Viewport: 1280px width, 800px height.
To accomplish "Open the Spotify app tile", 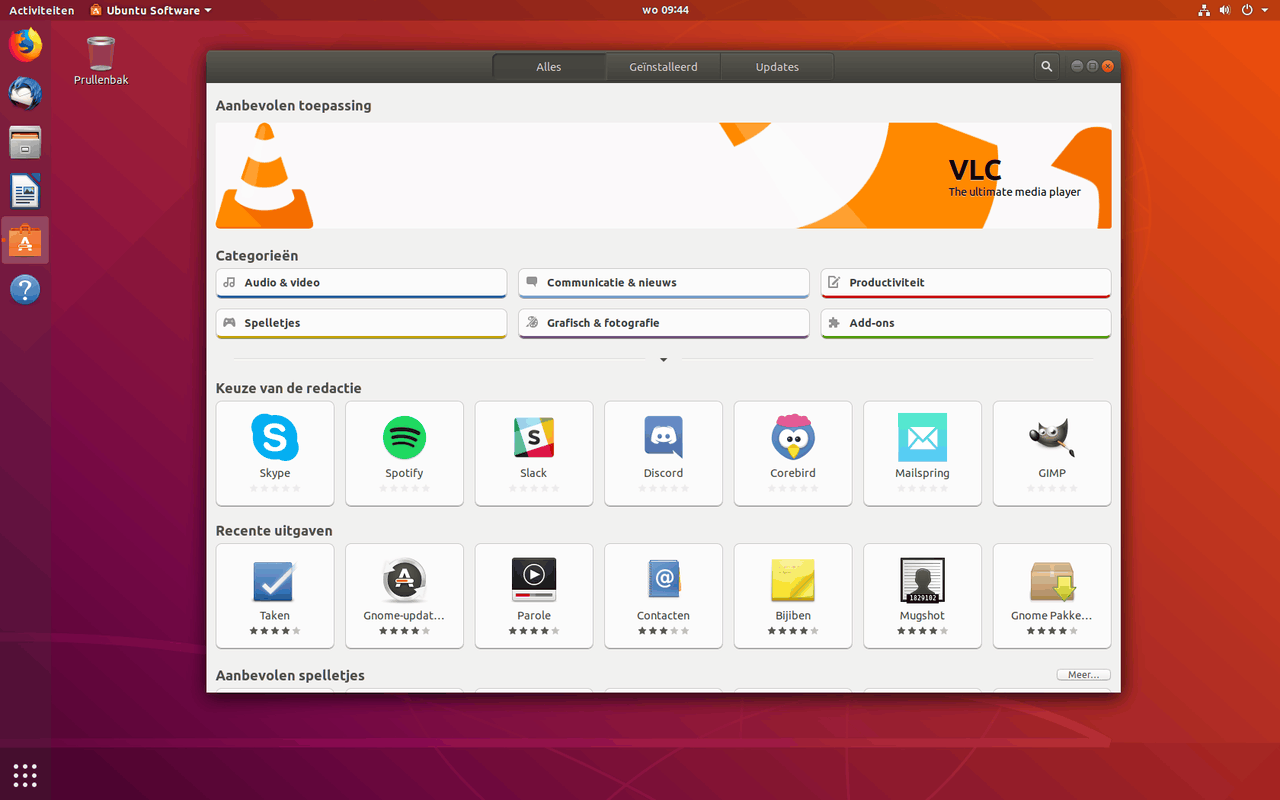I will point(404,453).
